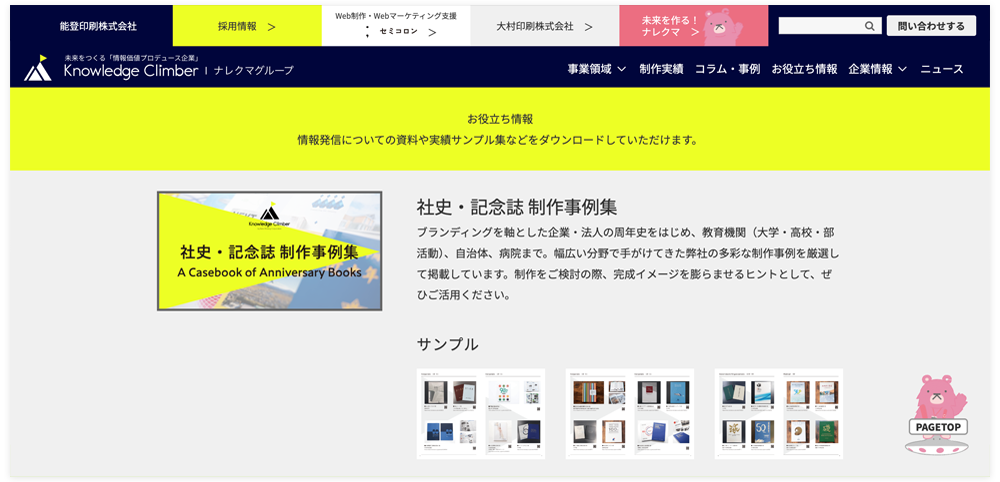Click the search magnifier icon
This screenshot has width=1000, height=482.
coord(869,26)
